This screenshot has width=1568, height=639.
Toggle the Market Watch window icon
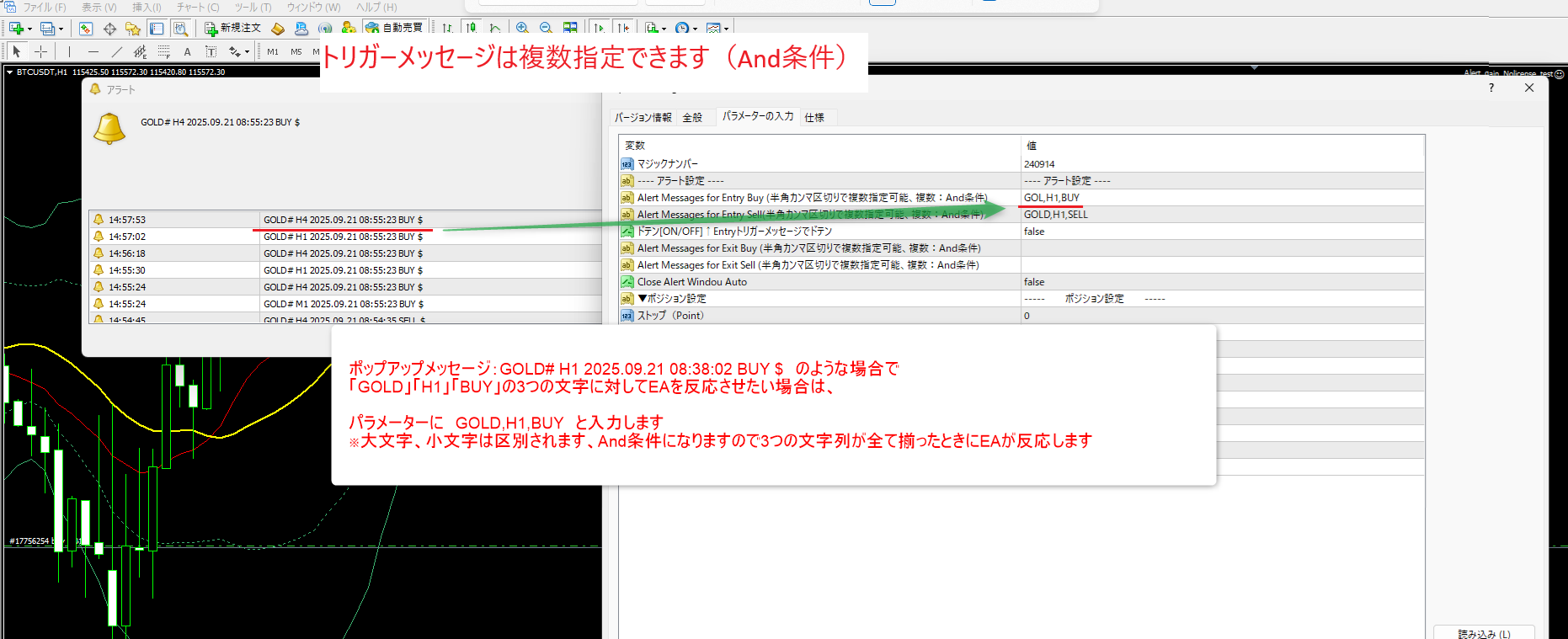click(86, 29)
